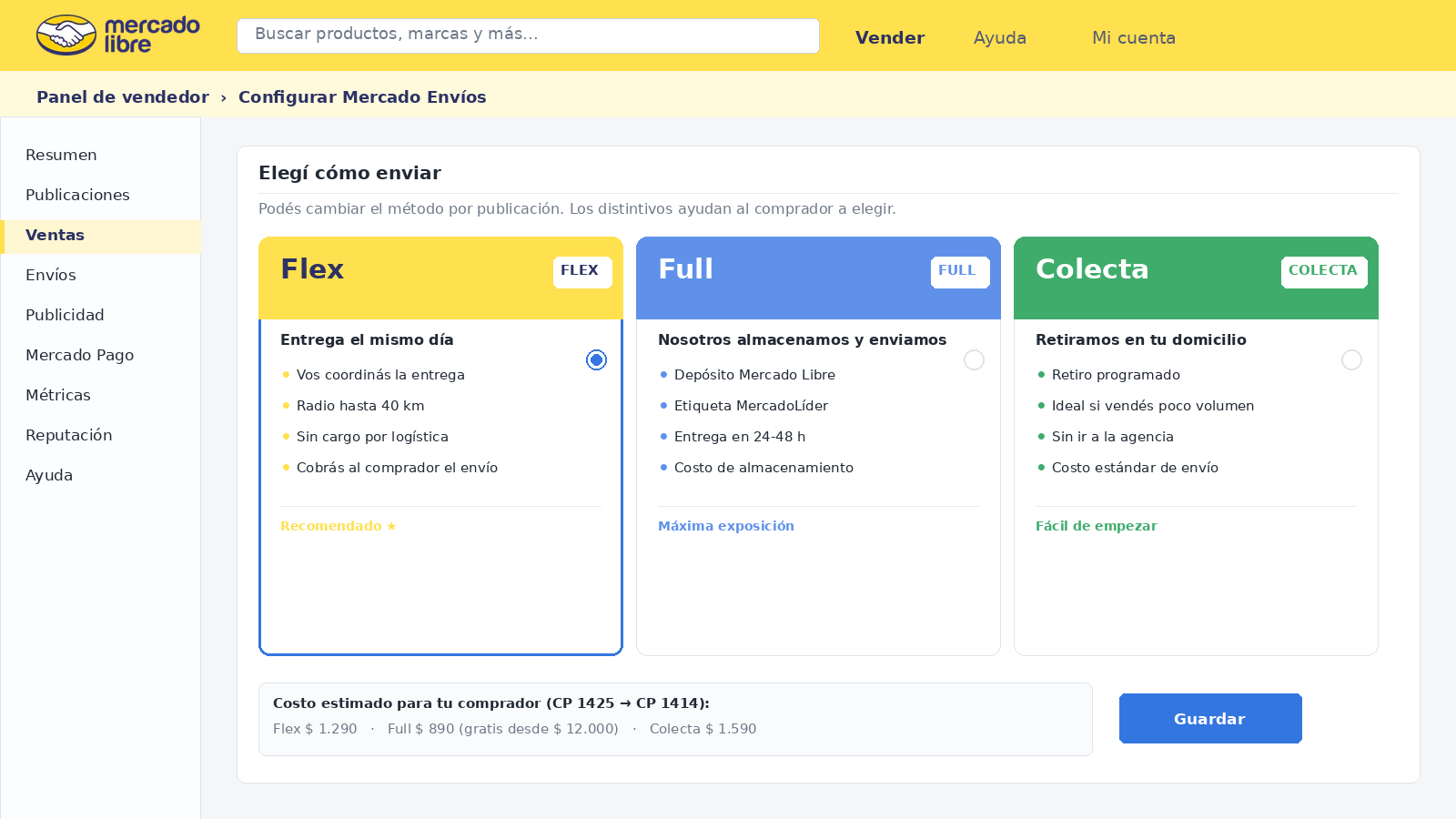This screenshot has height=819, width=1456.
Task: Select the Colecta shipping radio button
Action: point(1351,360)
